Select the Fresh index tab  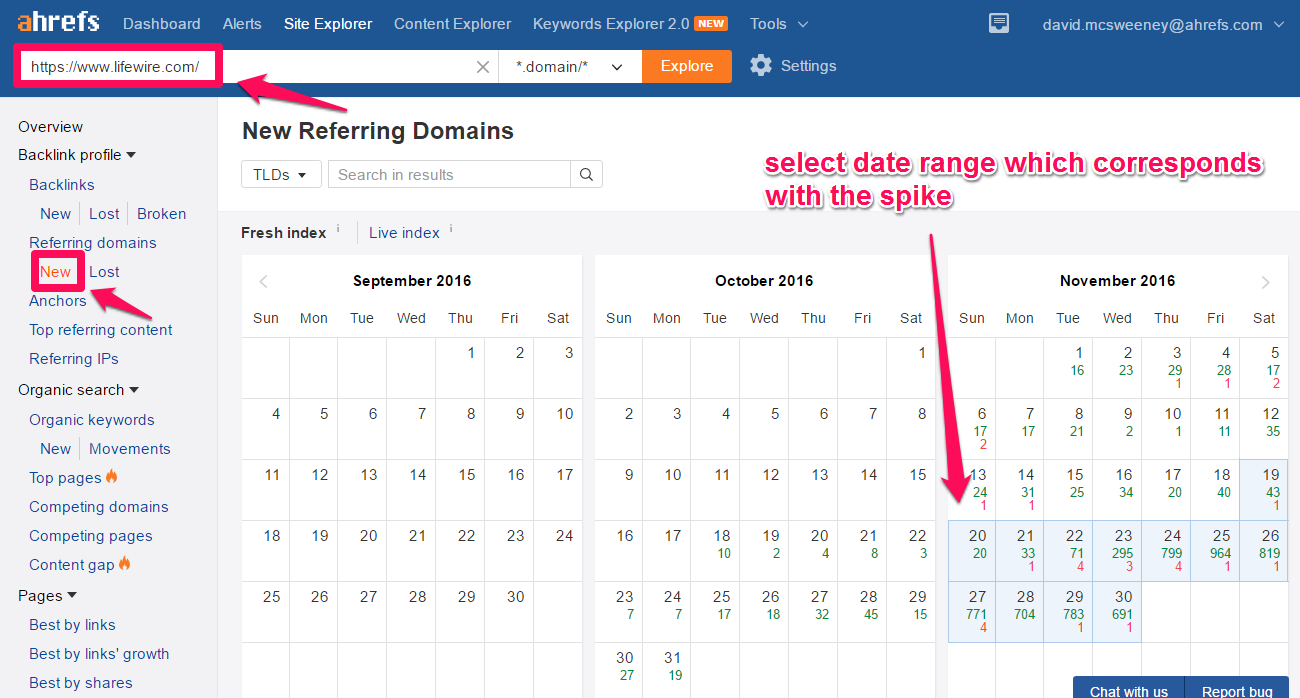pos(283,233)
